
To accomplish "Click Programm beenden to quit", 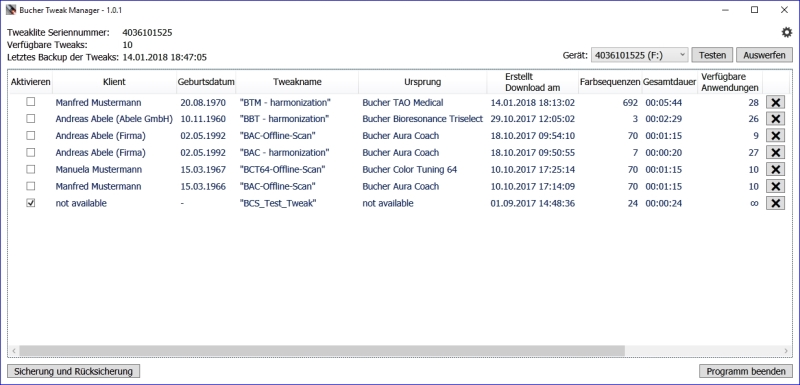I will click(745, 371).
